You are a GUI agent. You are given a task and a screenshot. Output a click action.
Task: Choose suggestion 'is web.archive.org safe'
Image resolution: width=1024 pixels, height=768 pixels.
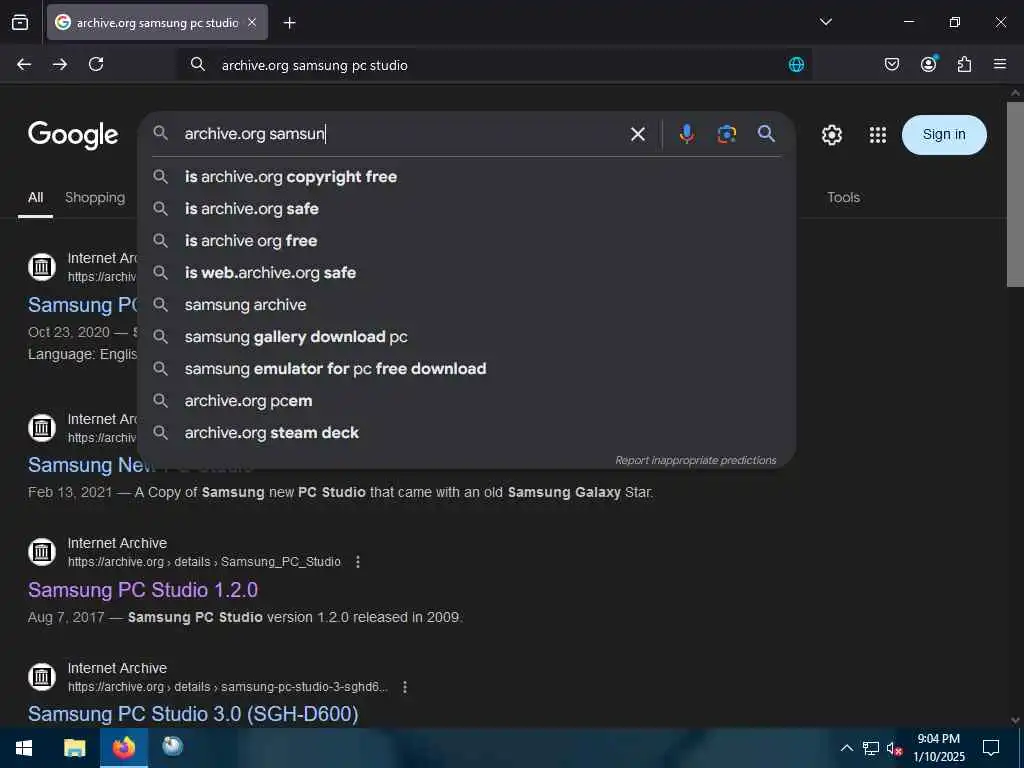[466, 273]
